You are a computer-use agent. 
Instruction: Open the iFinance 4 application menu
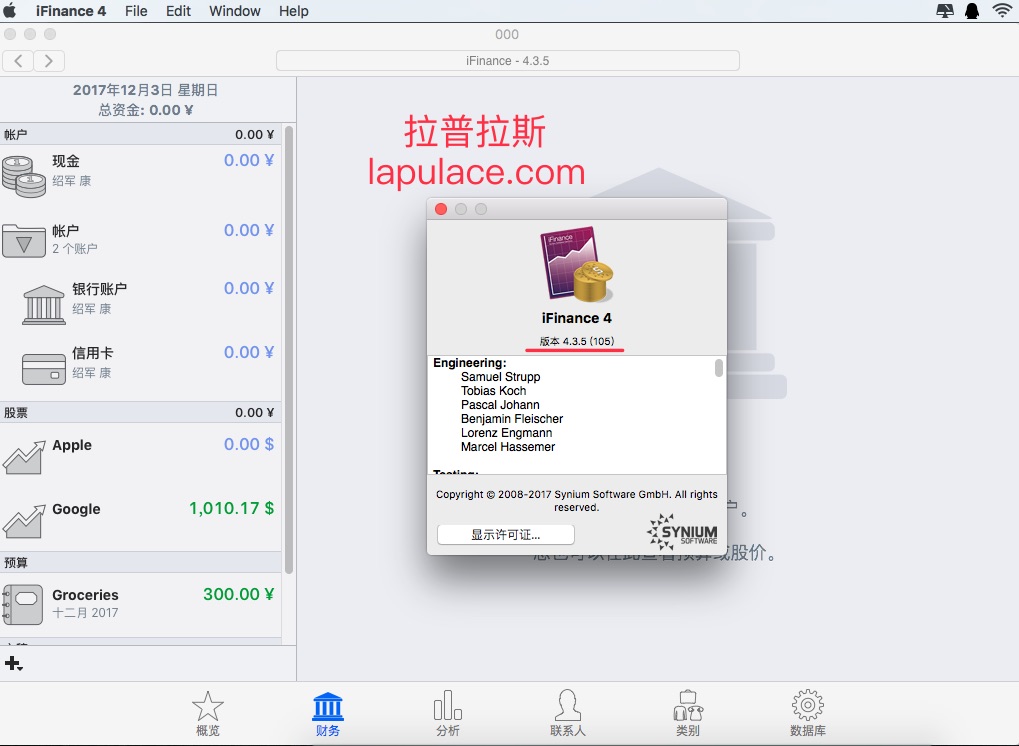pos(71,11)
